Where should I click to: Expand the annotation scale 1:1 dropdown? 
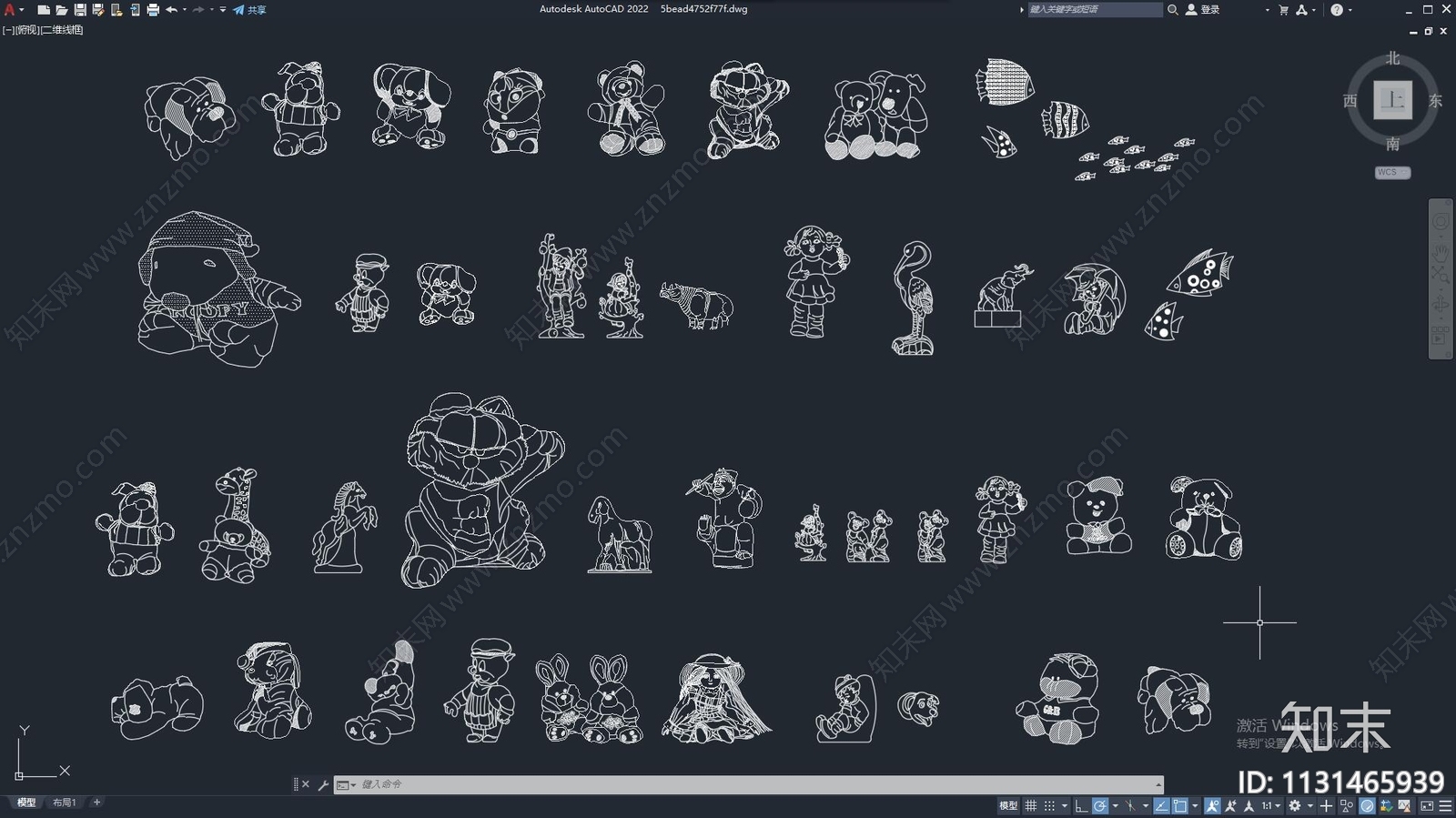(1270, 805)
